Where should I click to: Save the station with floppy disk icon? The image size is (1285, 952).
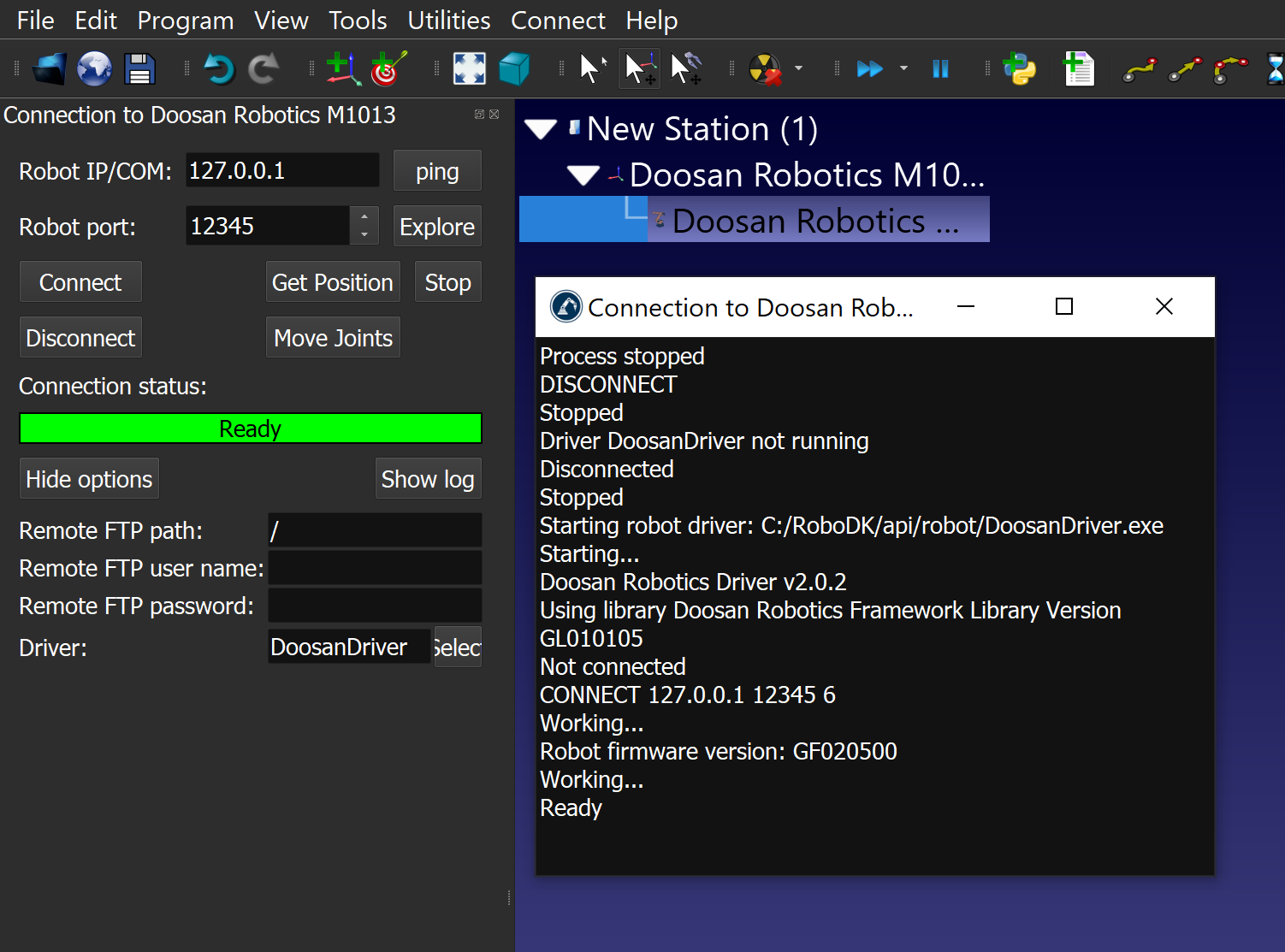[x=139, y=68]
